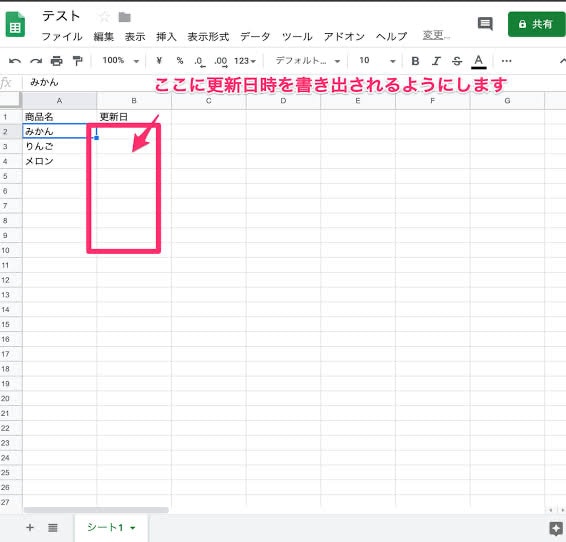Open the font size 10 dropdown

tap(377, 61)
